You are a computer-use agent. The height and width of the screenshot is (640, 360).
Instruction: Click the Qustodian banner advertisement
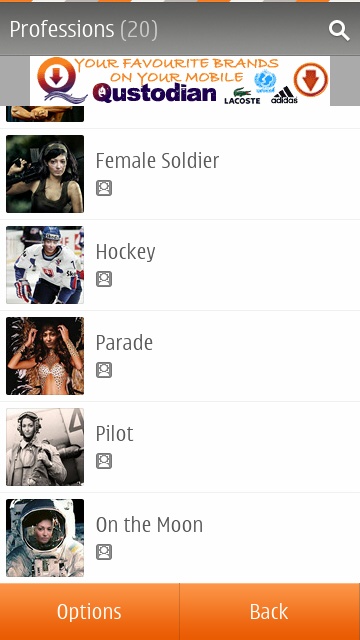coord(180,80)
